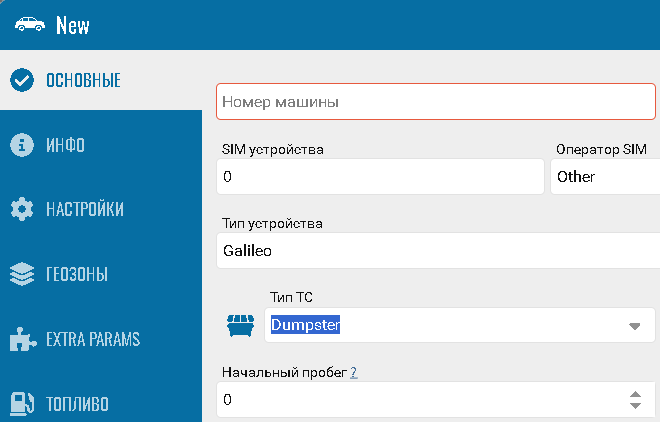
Task: Click the Начальный пробег value field
Action: click(415, 400)
